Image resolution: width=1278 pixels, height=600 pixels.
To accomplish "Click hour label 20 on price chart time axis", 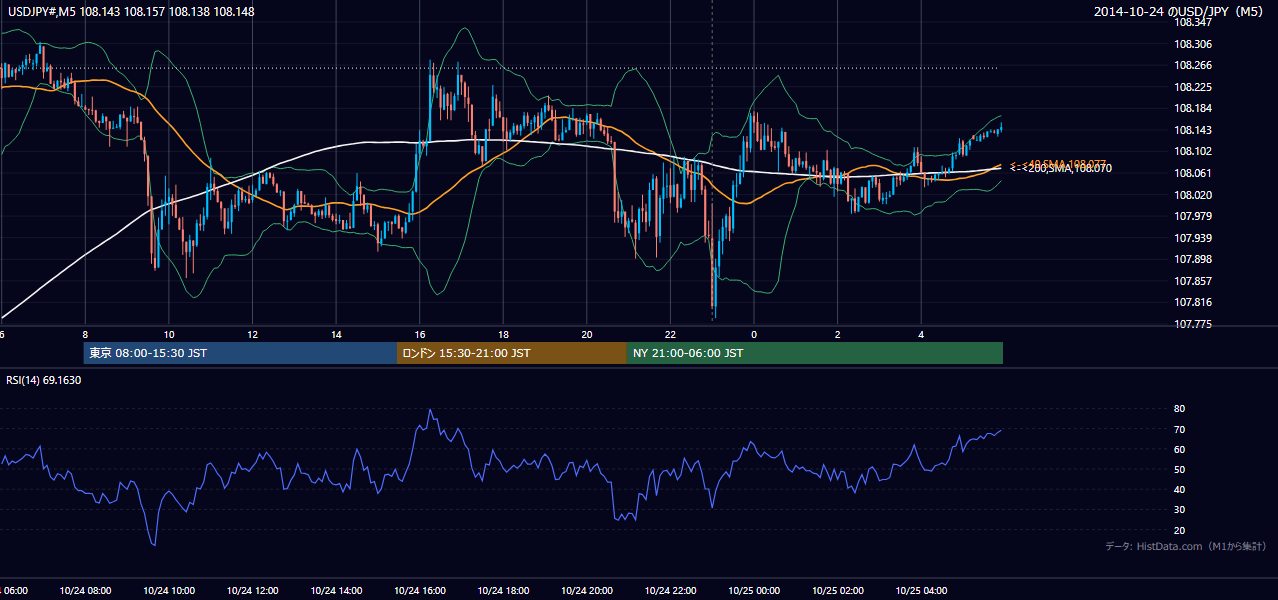I will pos(587,334).
